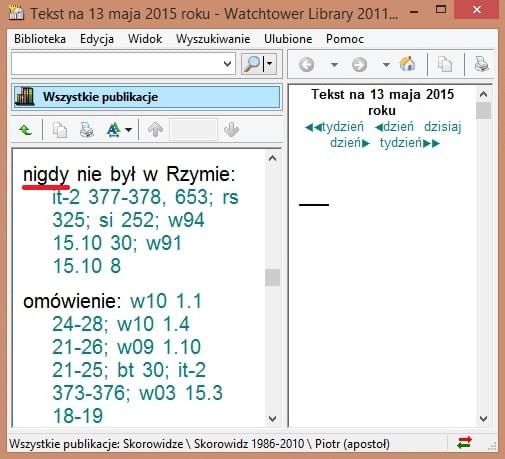Image resolution: width=505 pixels, height=459 pixels.
Task: Go forward with the right arrow button
Action: tap(359, 64)
